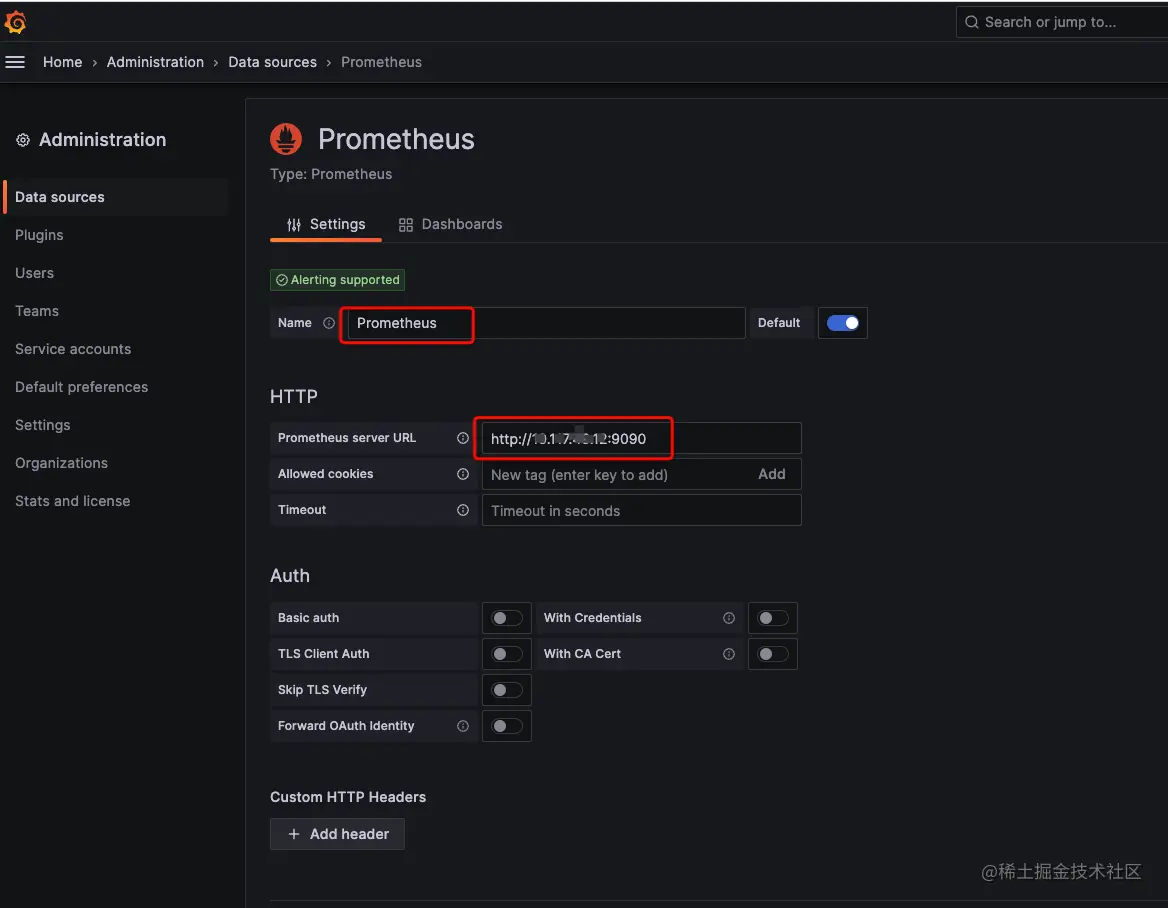The image size is (1168, 908).
Task: Enable With CA Cert toggle
Action: click(772, 654)
